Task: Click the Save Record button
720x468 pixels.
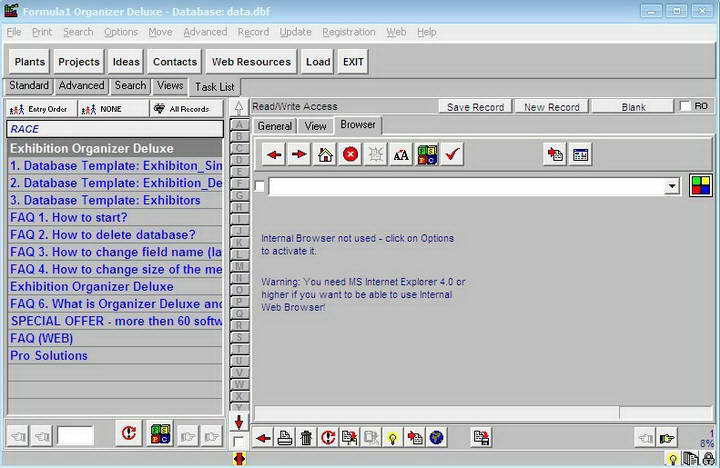Action: click(x=475, y=107)
